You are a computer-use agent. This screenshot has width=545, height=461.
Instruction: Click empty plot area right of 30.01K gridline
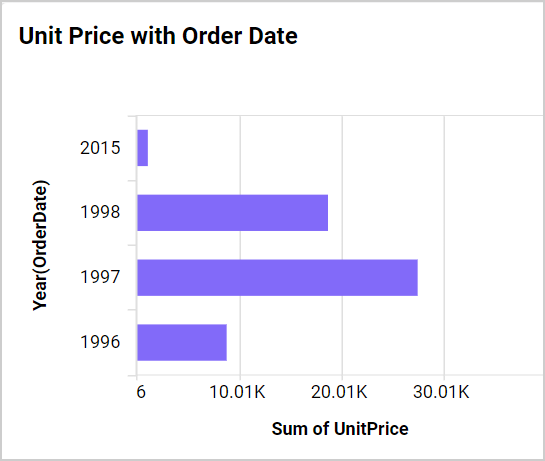click(x=494, y=245)
